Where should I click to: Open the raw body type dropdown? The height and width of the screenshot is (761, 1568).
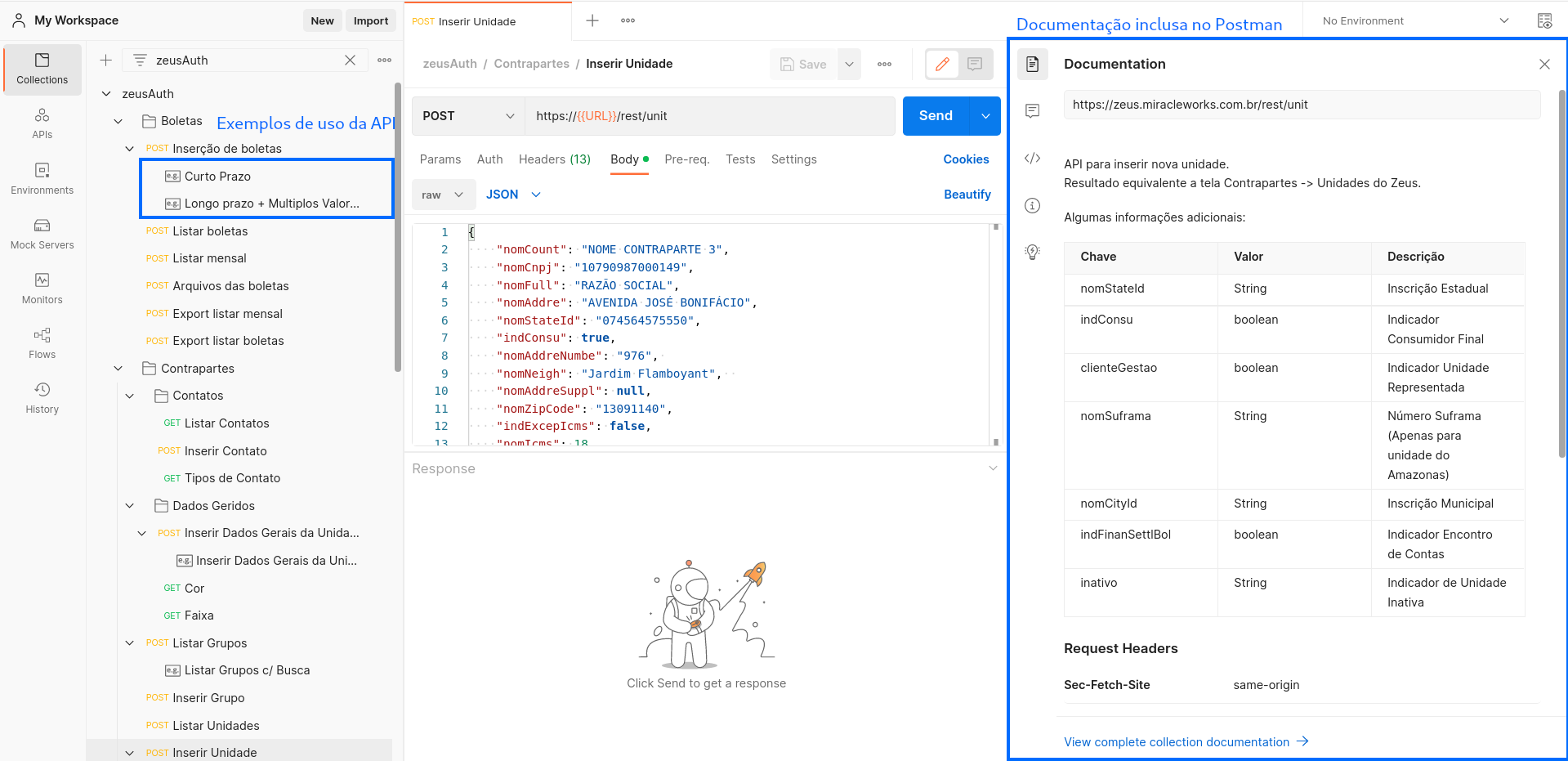point(443,195)
